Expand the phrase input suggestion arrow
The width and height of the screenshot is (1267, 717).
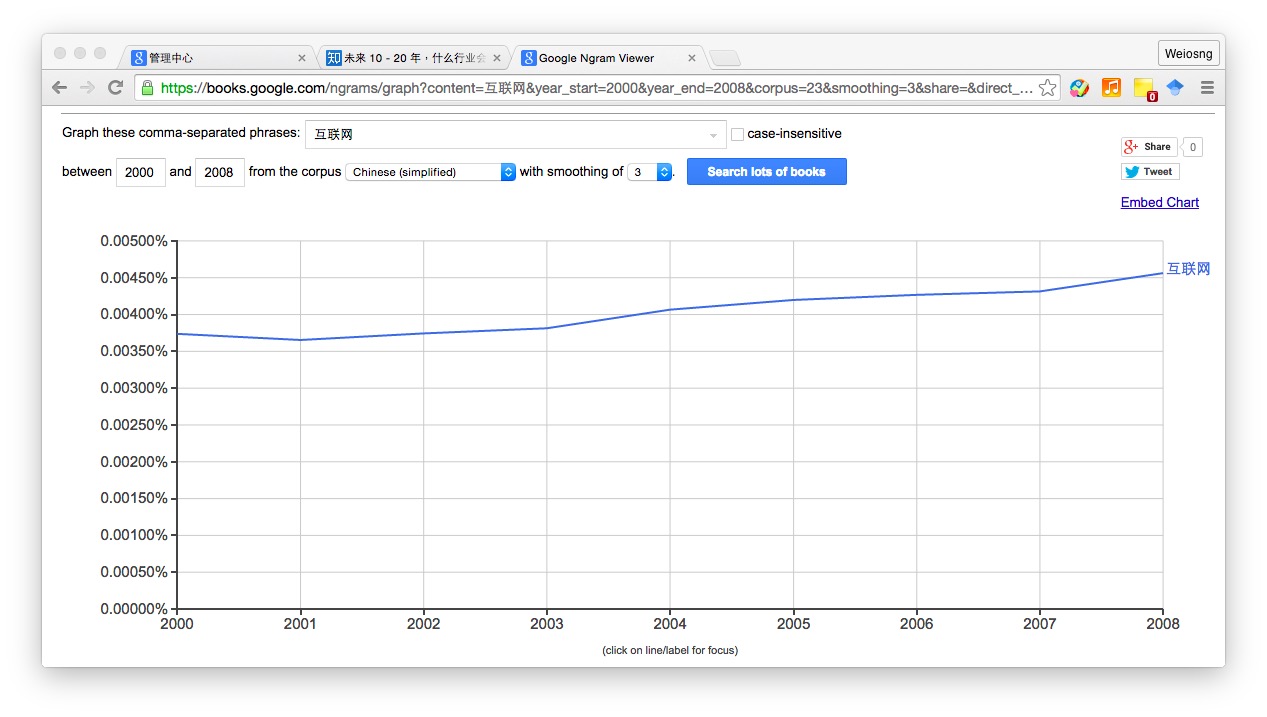[x=713, y=135]
